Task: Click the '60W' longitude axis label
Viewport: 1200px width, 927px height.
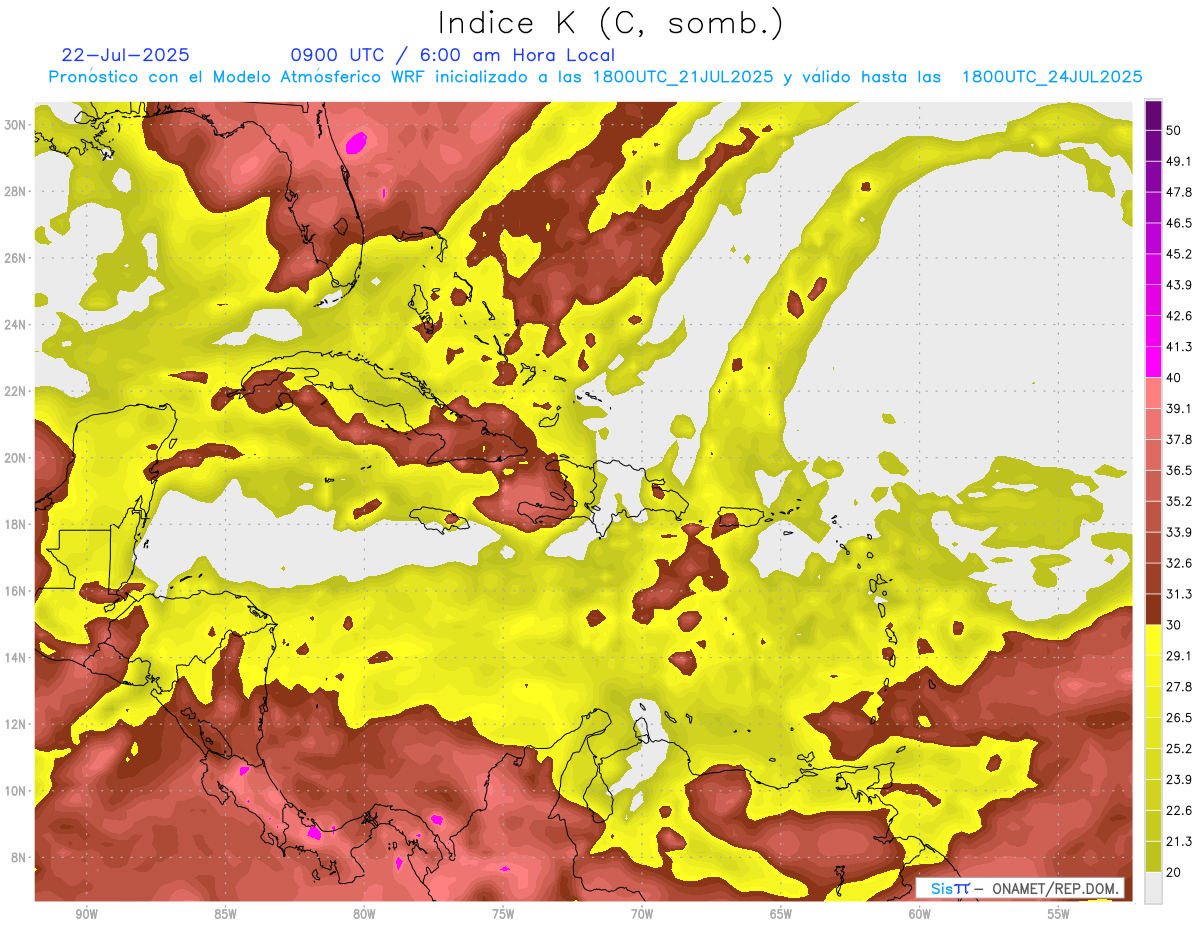Action: point(920,915)
